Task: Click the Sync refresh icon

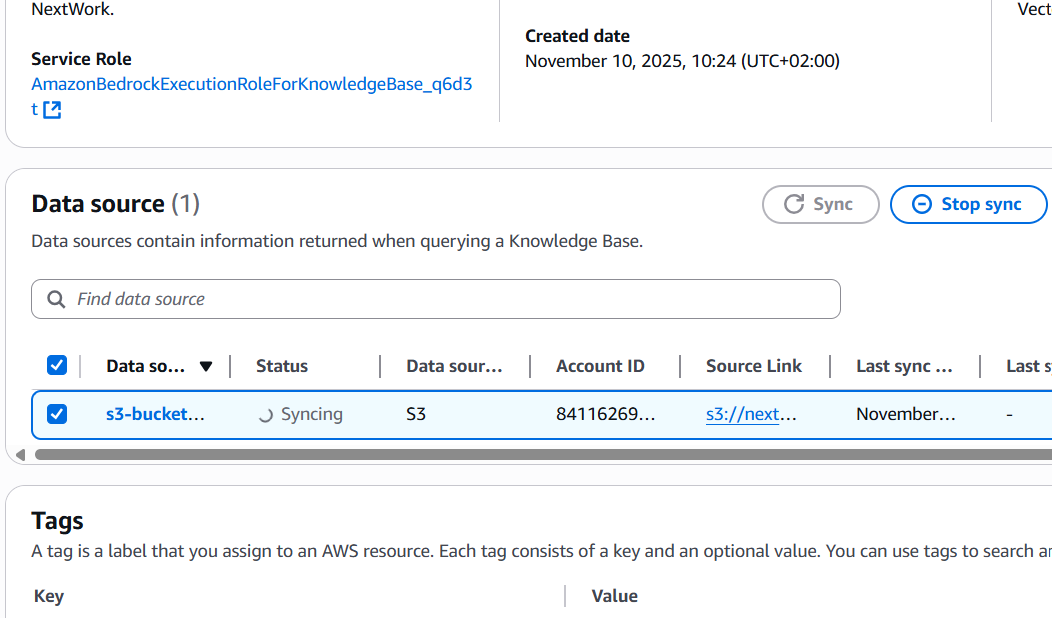Action: [x=794, y=204]
